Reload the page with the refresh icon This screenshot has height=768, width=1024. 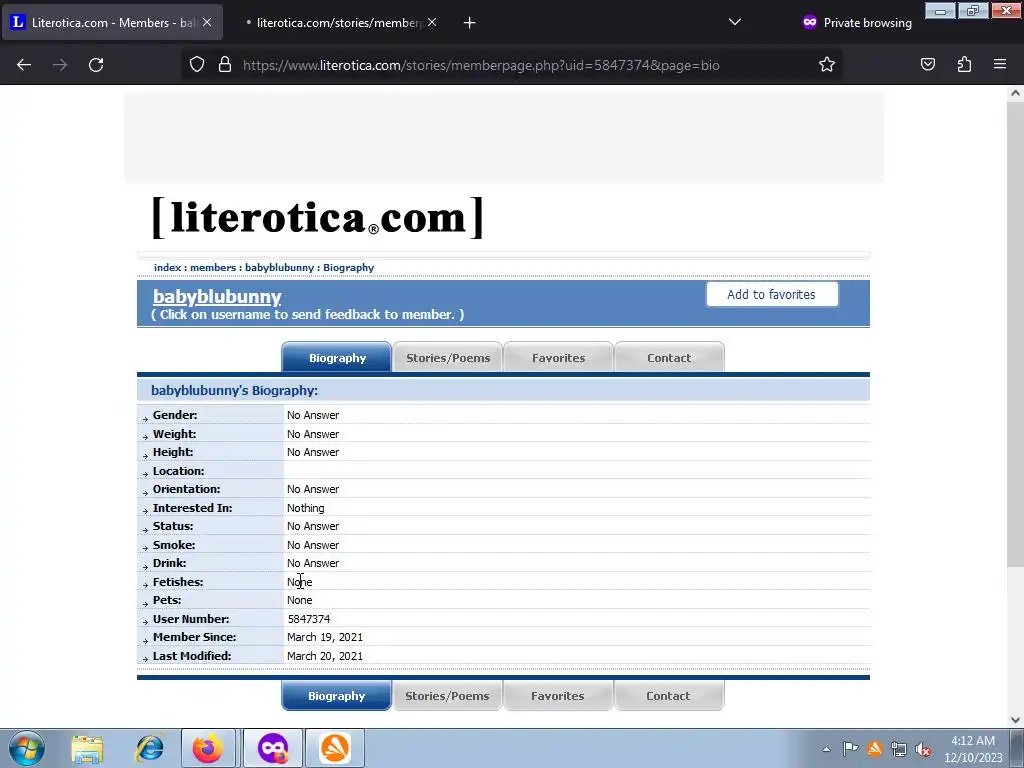point(96,65)
